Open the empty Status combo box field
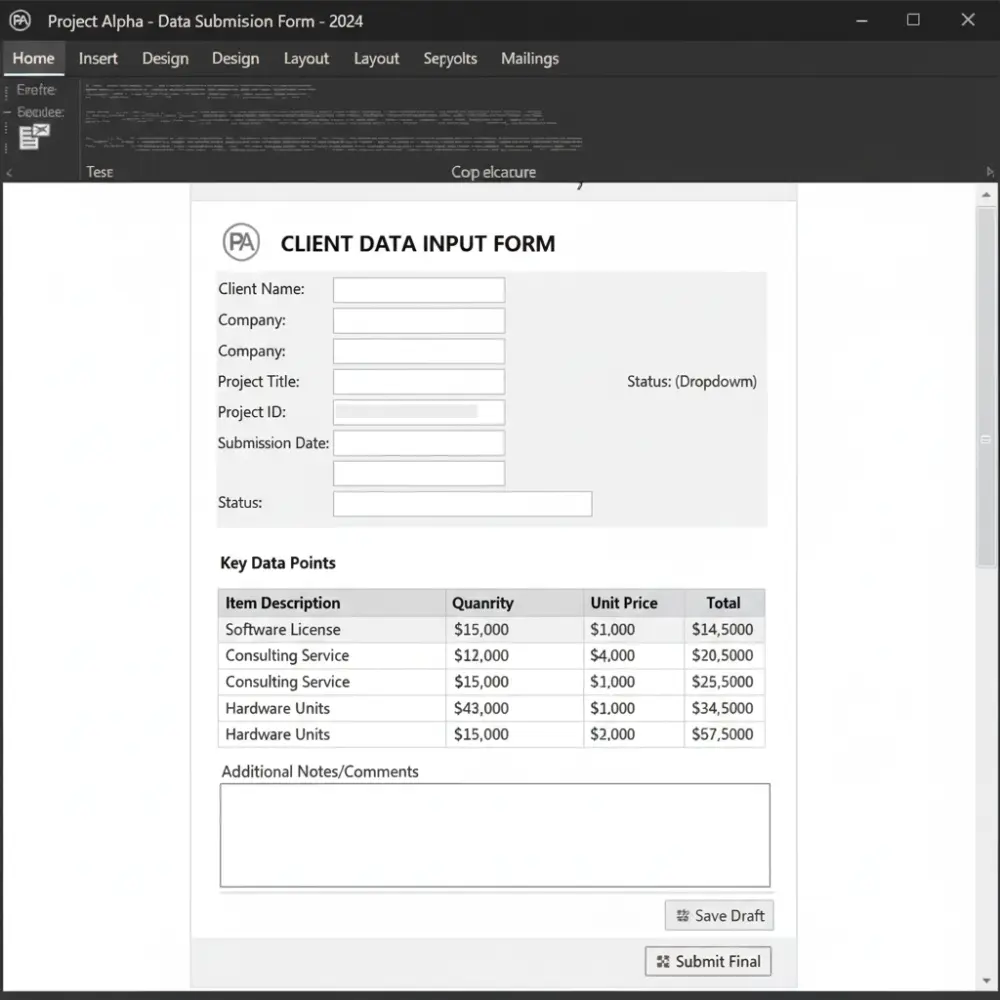This screenshot has width=1000, height=1000. point(462,503)
